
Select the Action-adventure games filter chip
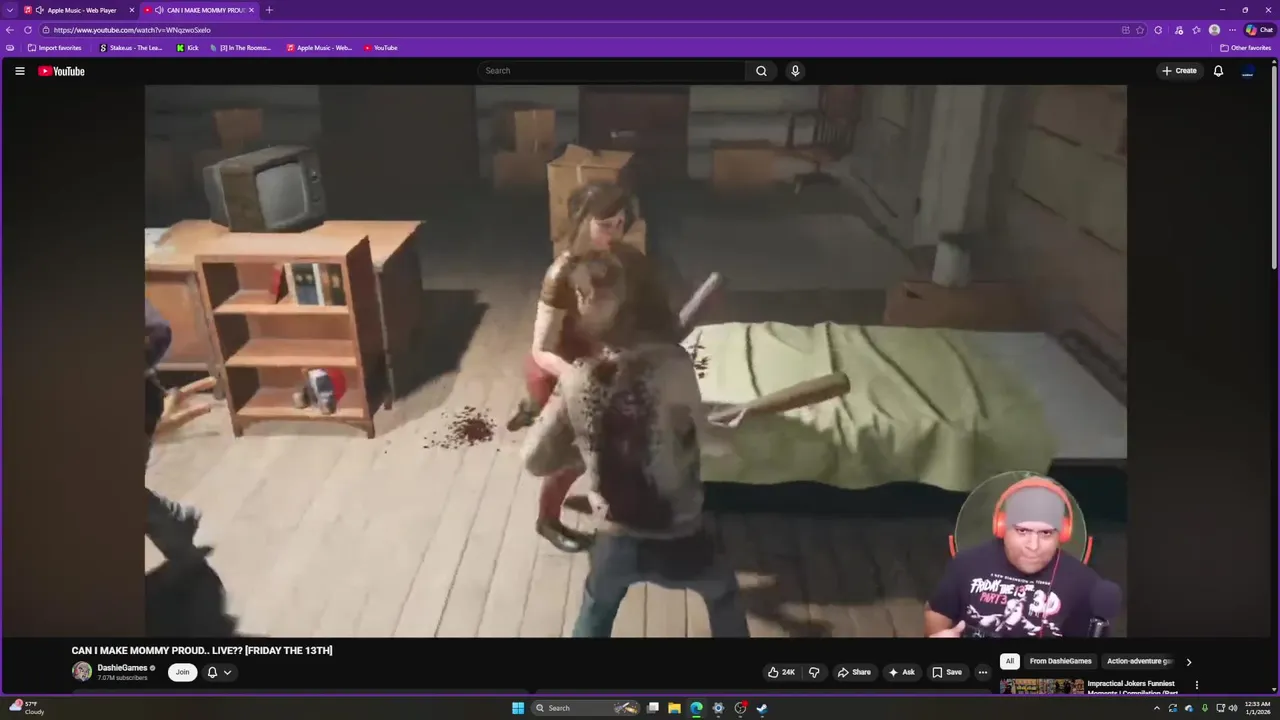point(1139,661)
